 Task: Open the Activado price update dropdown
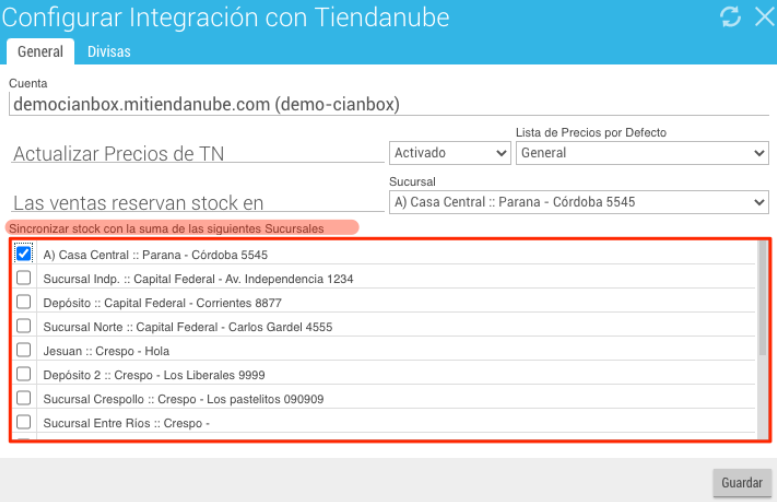(x=450, y=153)
